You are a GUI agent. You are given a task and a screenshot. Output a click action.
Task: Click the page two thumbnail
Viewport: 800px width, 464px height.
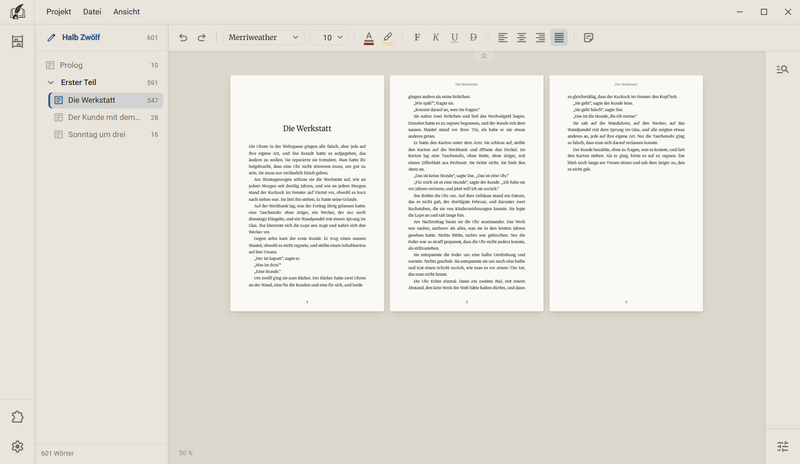click(466, 193)
